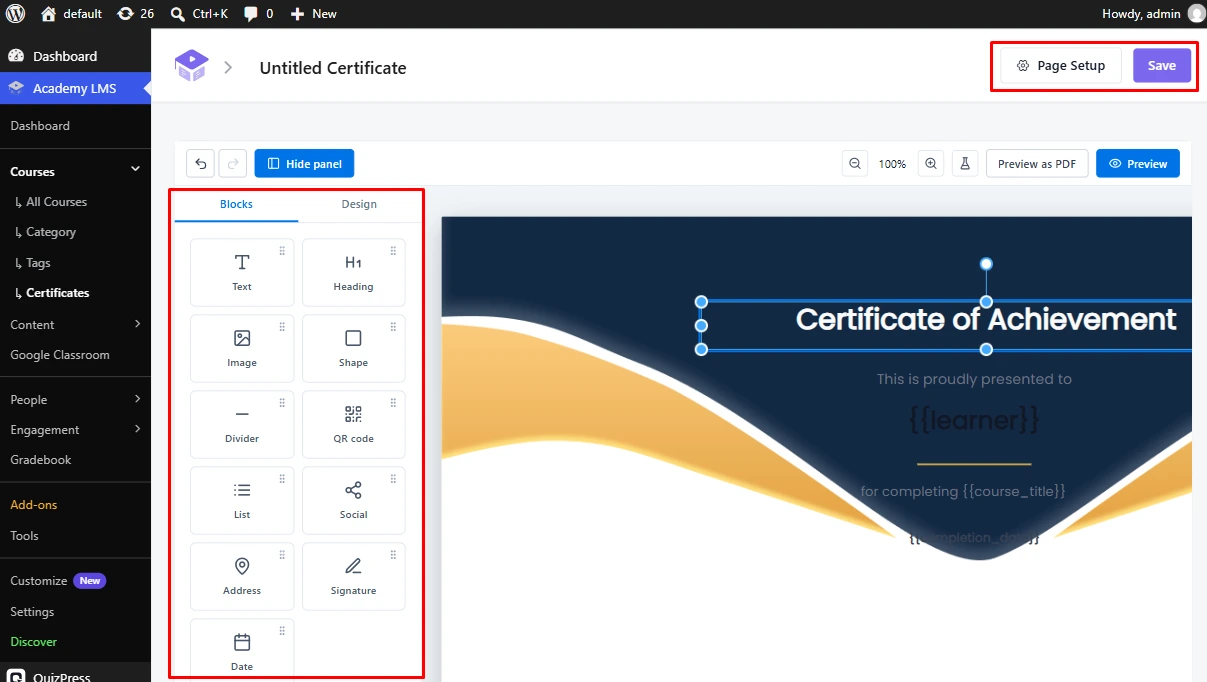Select the Signature block

point(353,576)
